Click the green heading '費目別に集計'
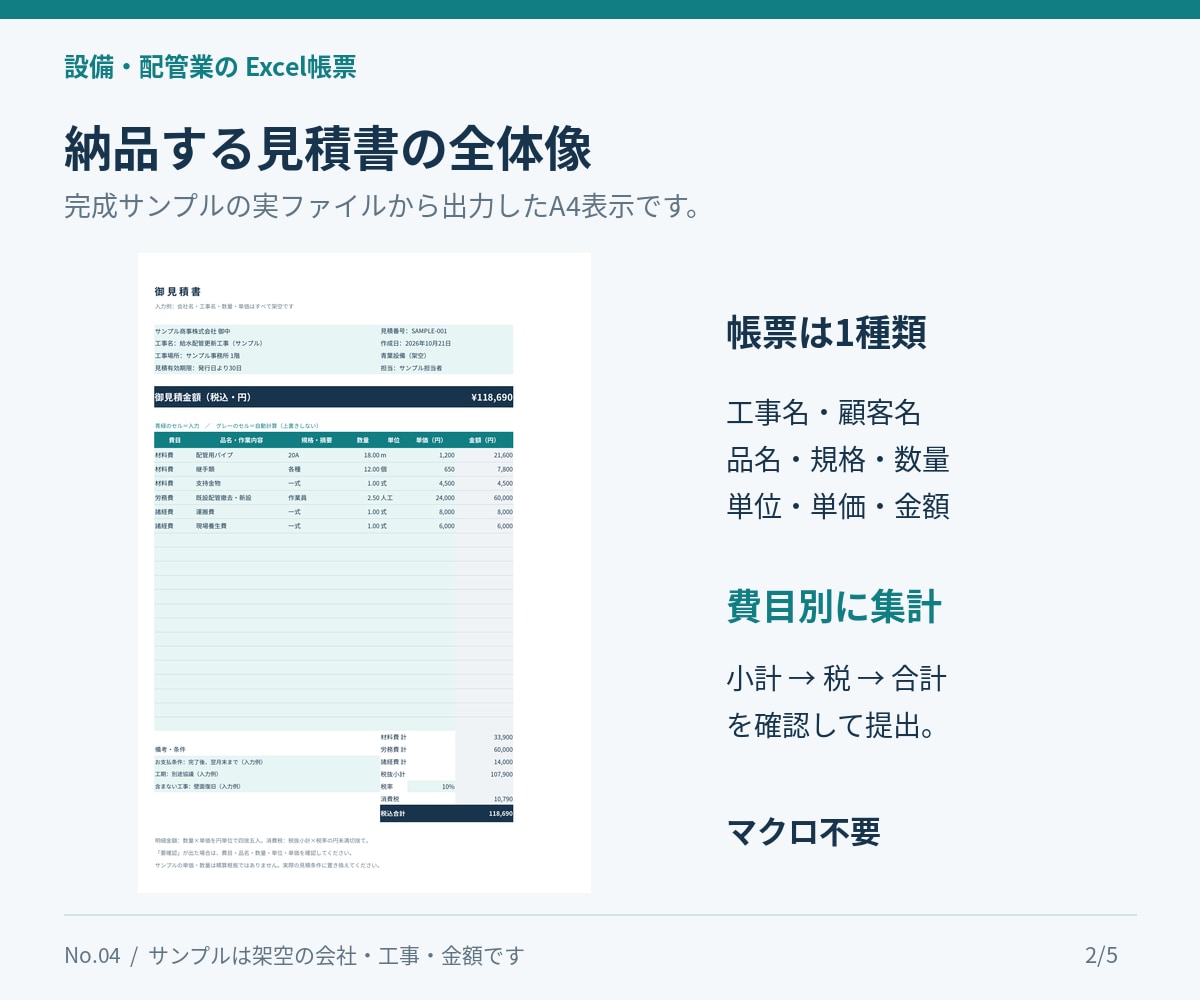1200x1000 pixels. 834,607
